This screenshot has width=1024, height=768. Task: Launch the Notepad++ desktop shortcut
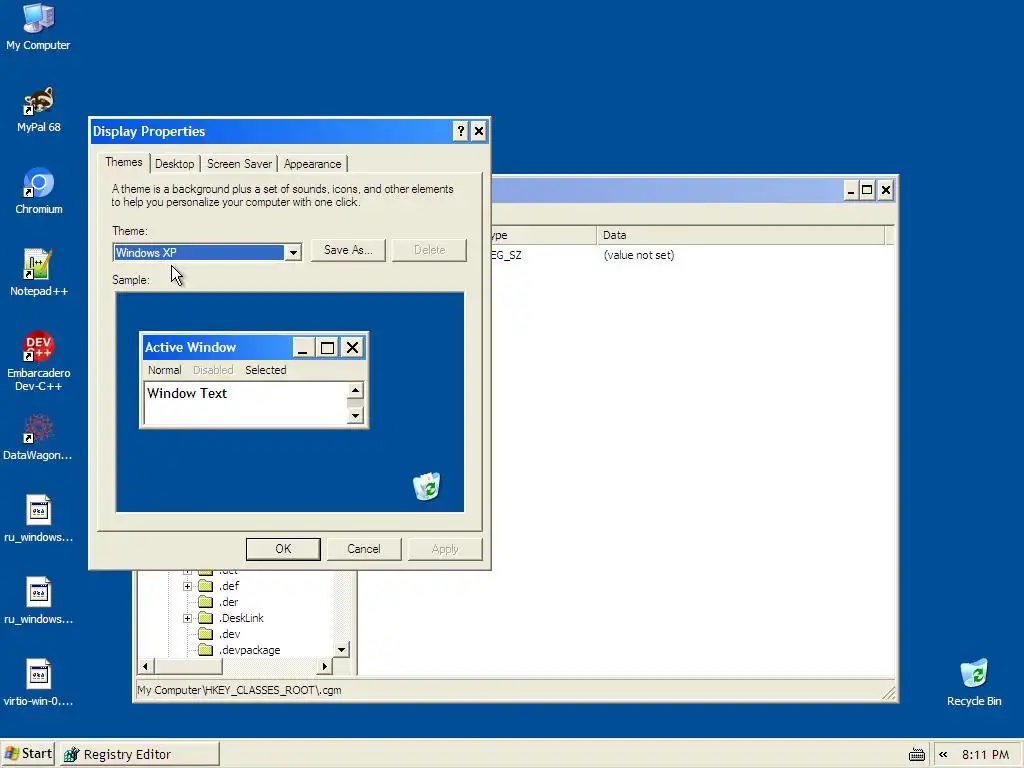(39, 273)
